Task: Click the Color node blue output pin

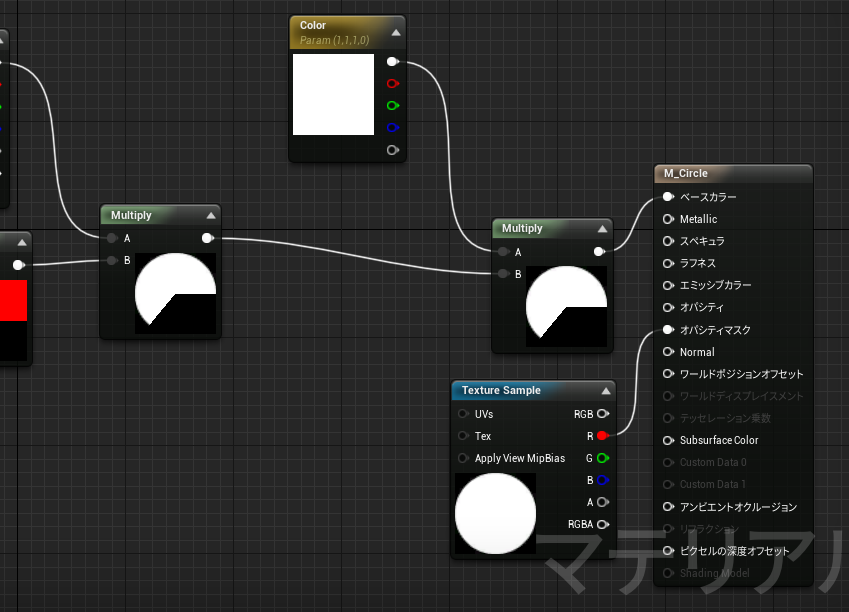Action: (393, 128)
